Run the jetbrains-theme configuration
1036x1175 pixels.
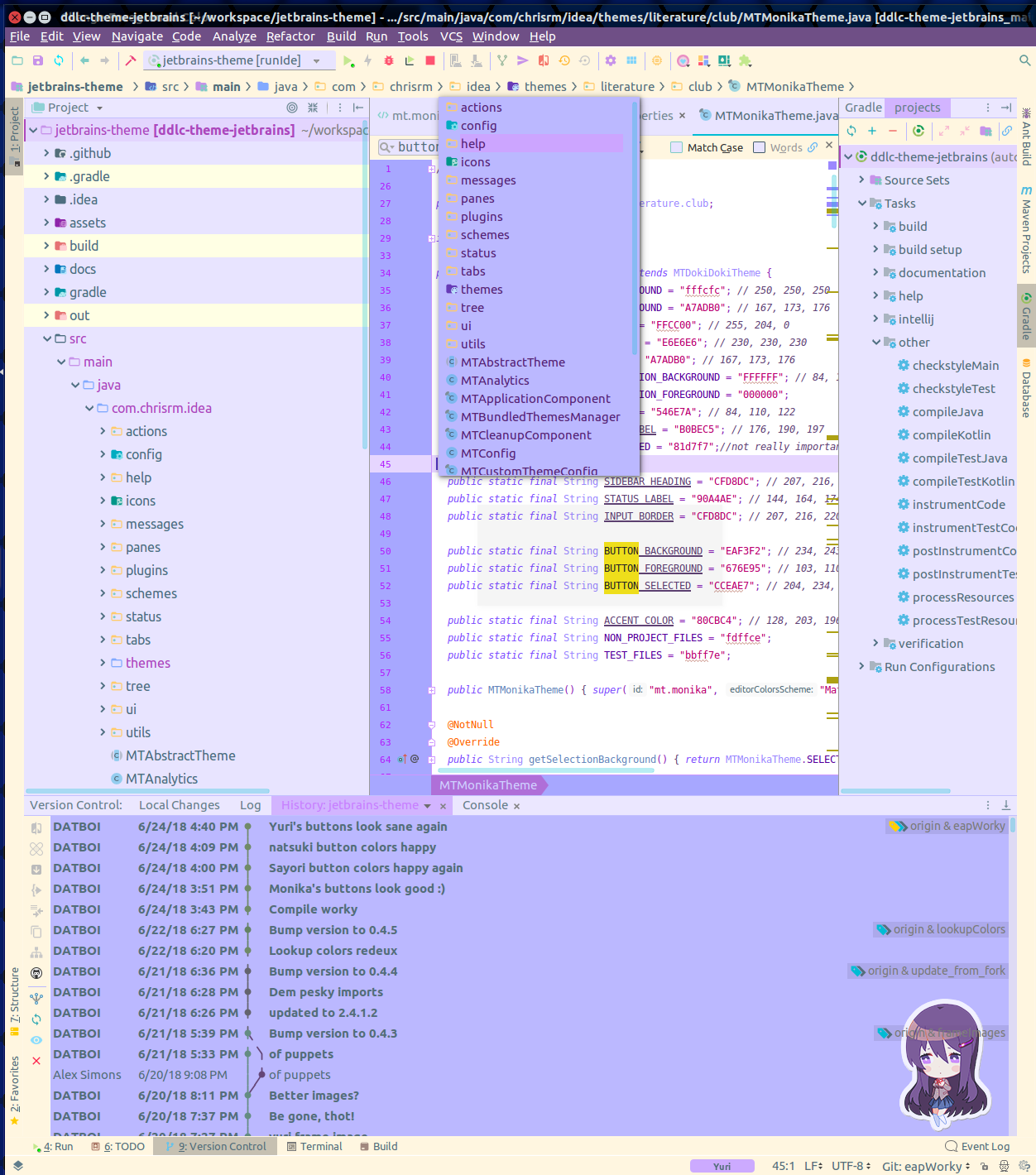348,60
